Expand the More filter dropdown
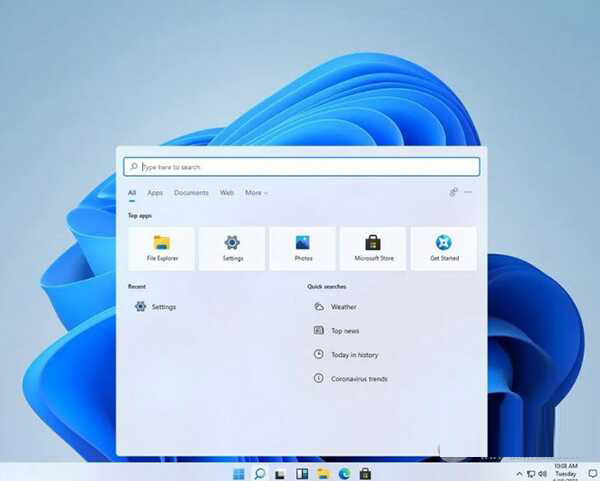 [x=256, y=193]
